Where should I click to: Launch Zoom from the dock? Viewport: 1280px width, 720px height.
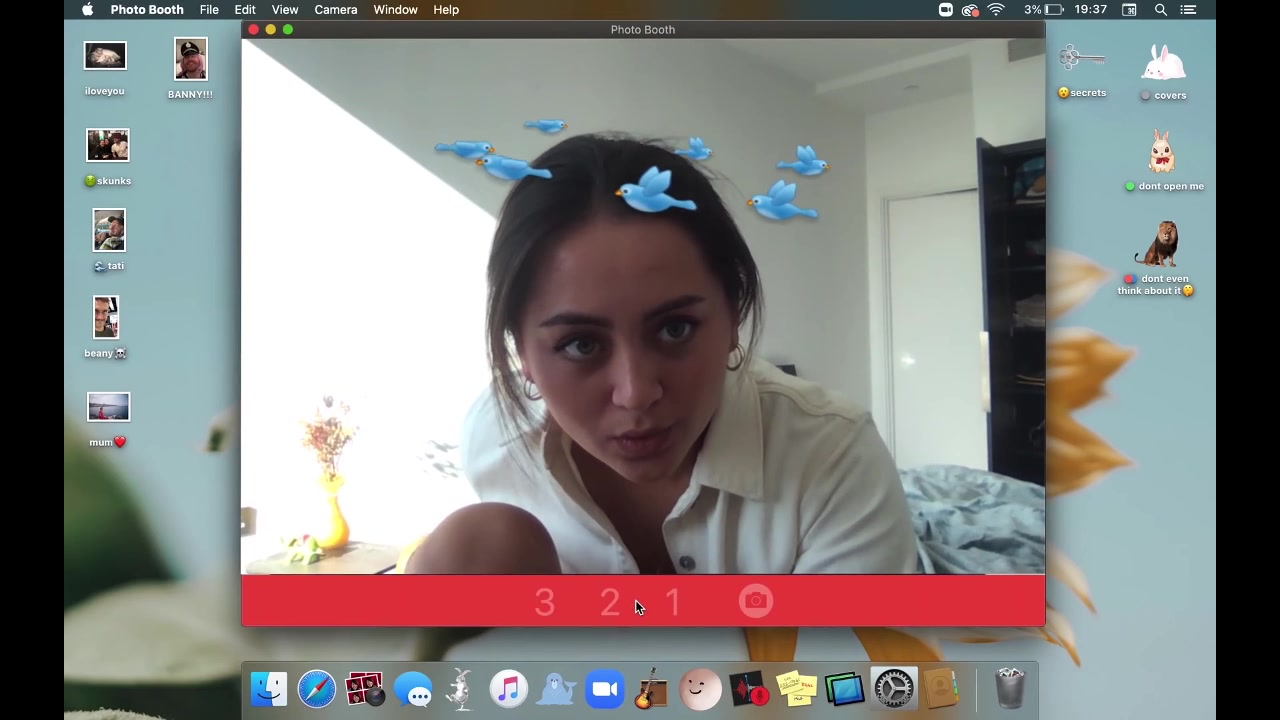[605, 690]
